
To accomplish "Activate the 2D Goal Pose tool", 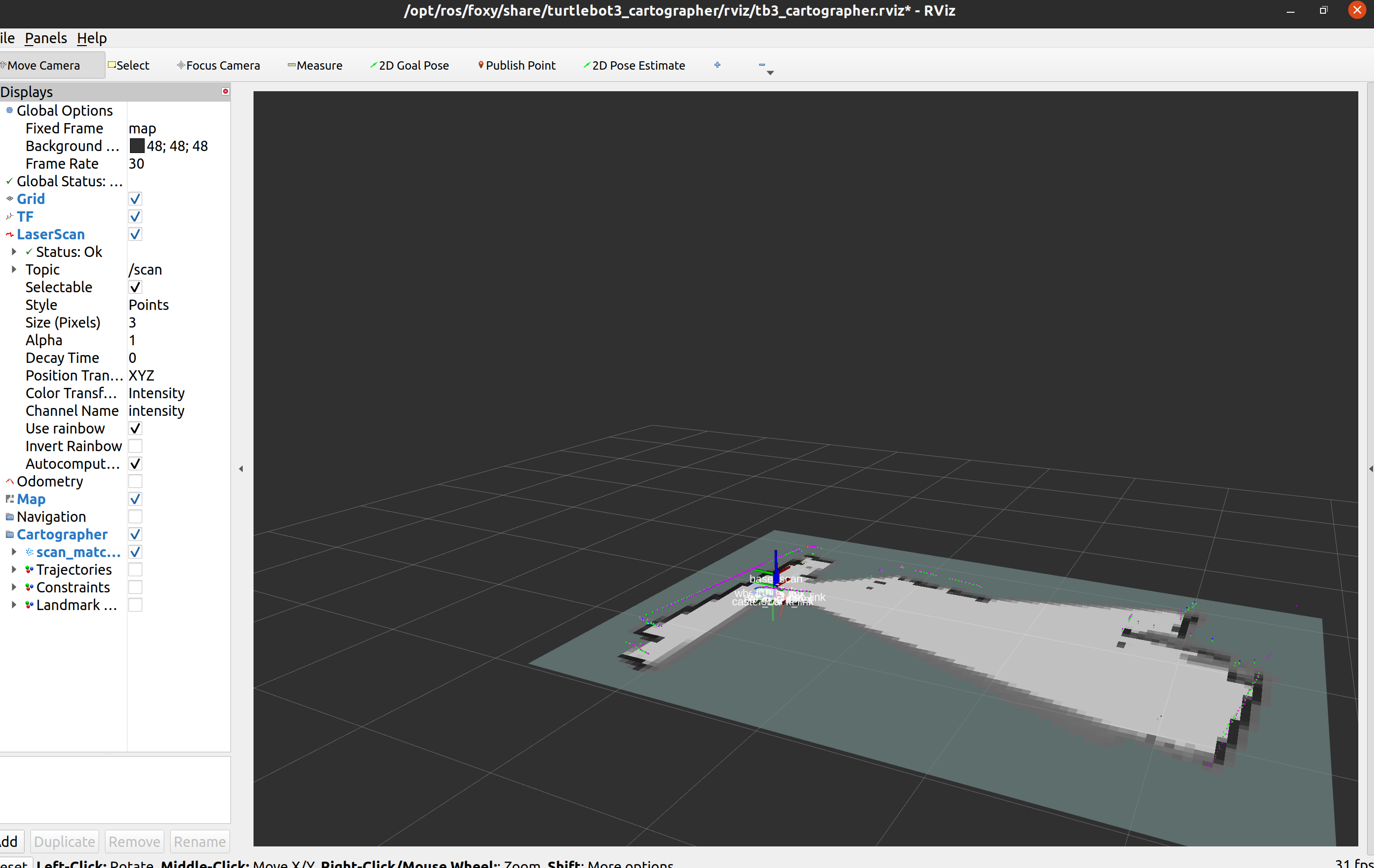I will click(409, 65).
